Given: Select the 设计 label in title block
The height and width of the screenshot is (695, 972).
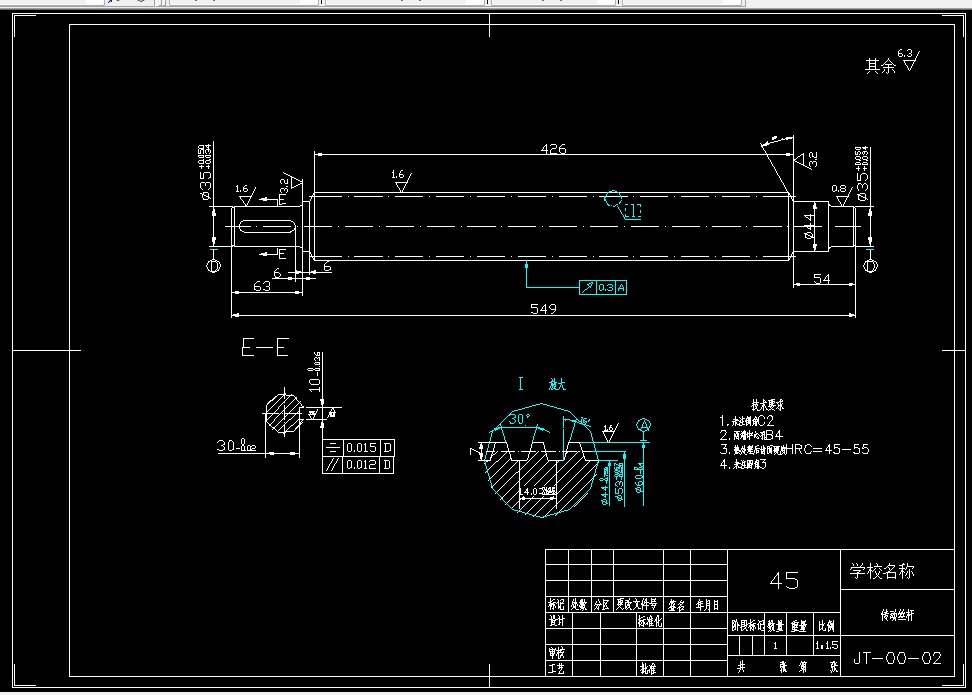Looking at the screenshot, I should [557, 621].
